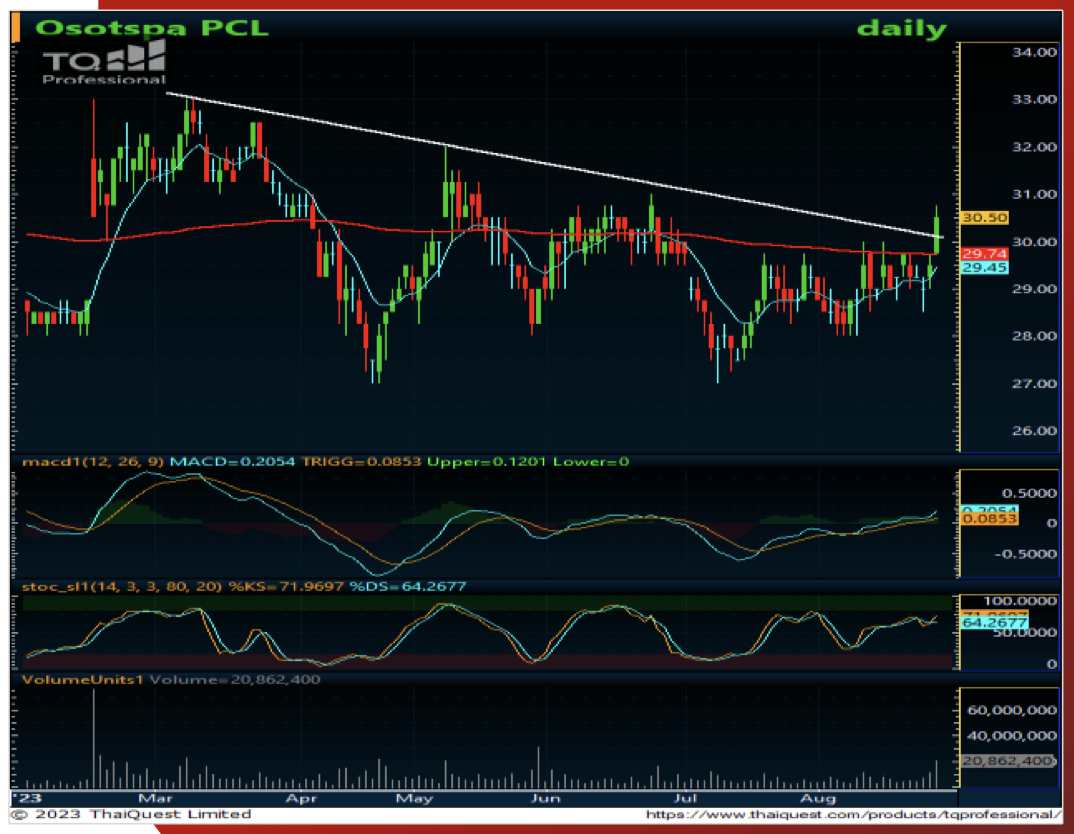This screenshot has height=834, width=1074.
Task: Select the VolumeUnits1 indicator name
Action: (83, 680)
